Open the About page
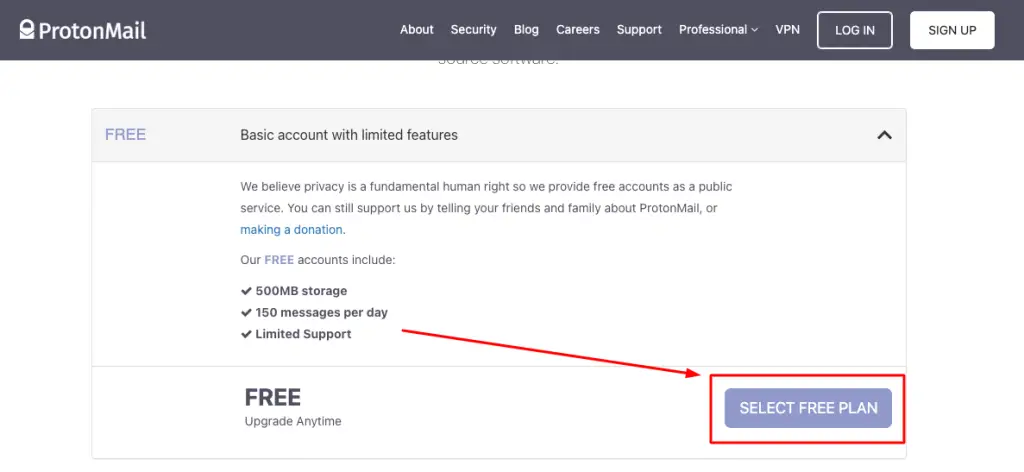The image size is (1024, 472). pyautogui.click(x=417, y=29)
